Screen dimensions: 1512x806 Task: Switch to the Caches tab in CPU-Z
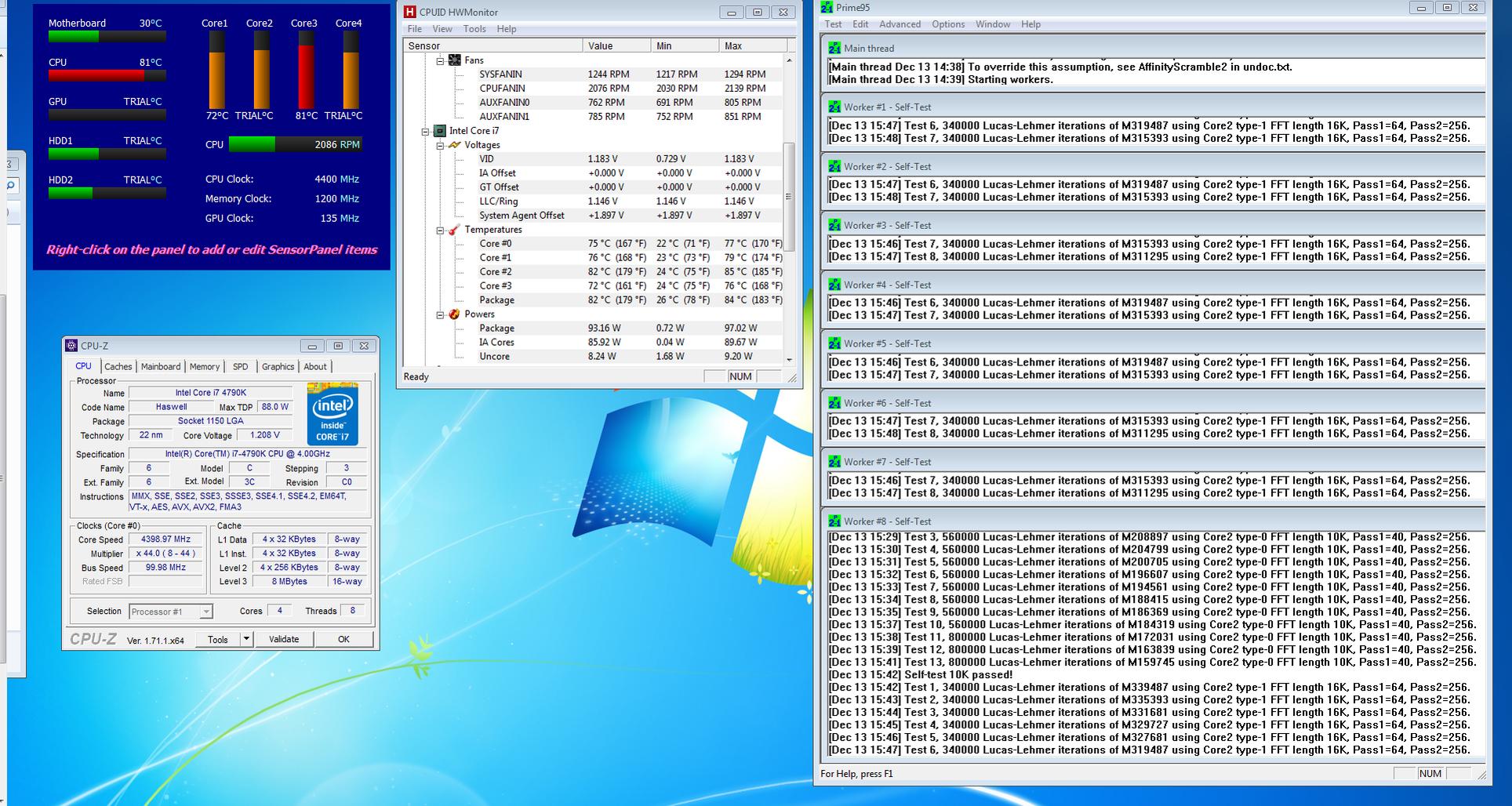118,366
